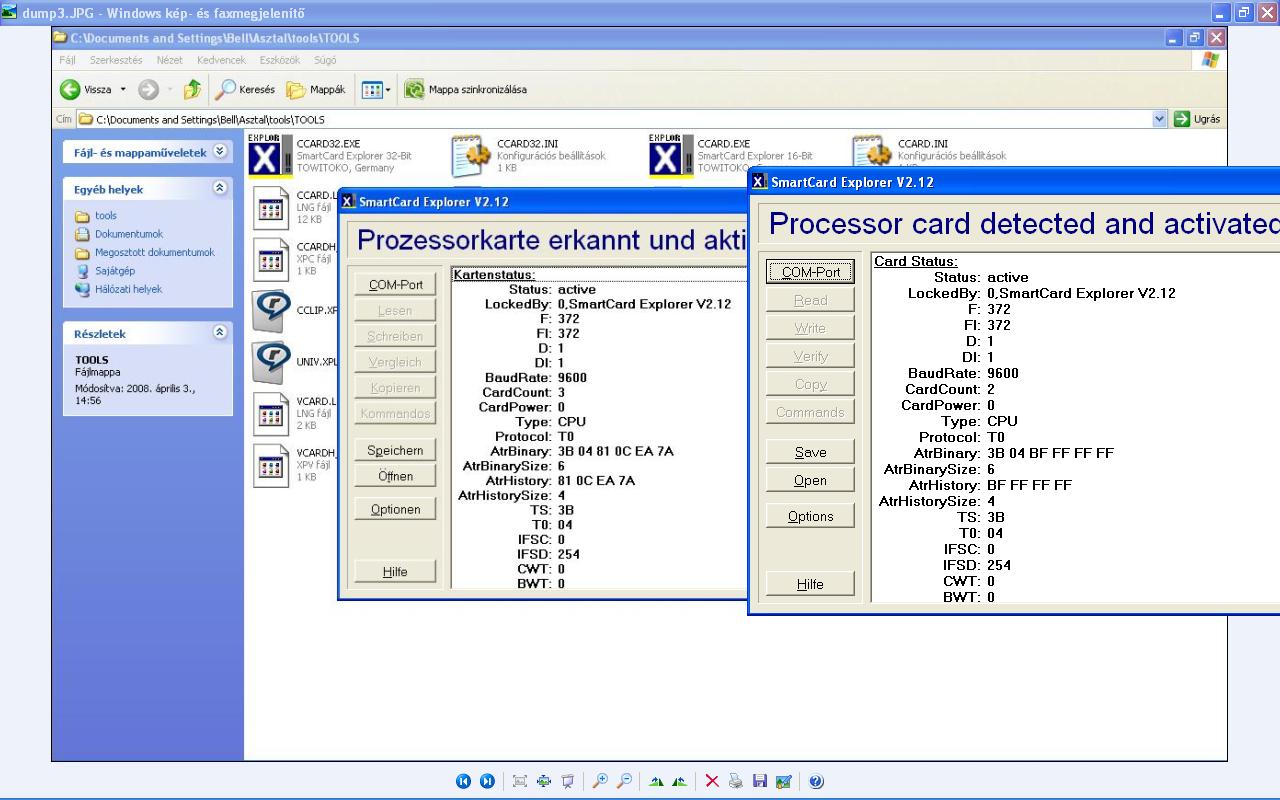Open the Dokumentumok link
The image size is (1280, 800).
pos(129,234)
